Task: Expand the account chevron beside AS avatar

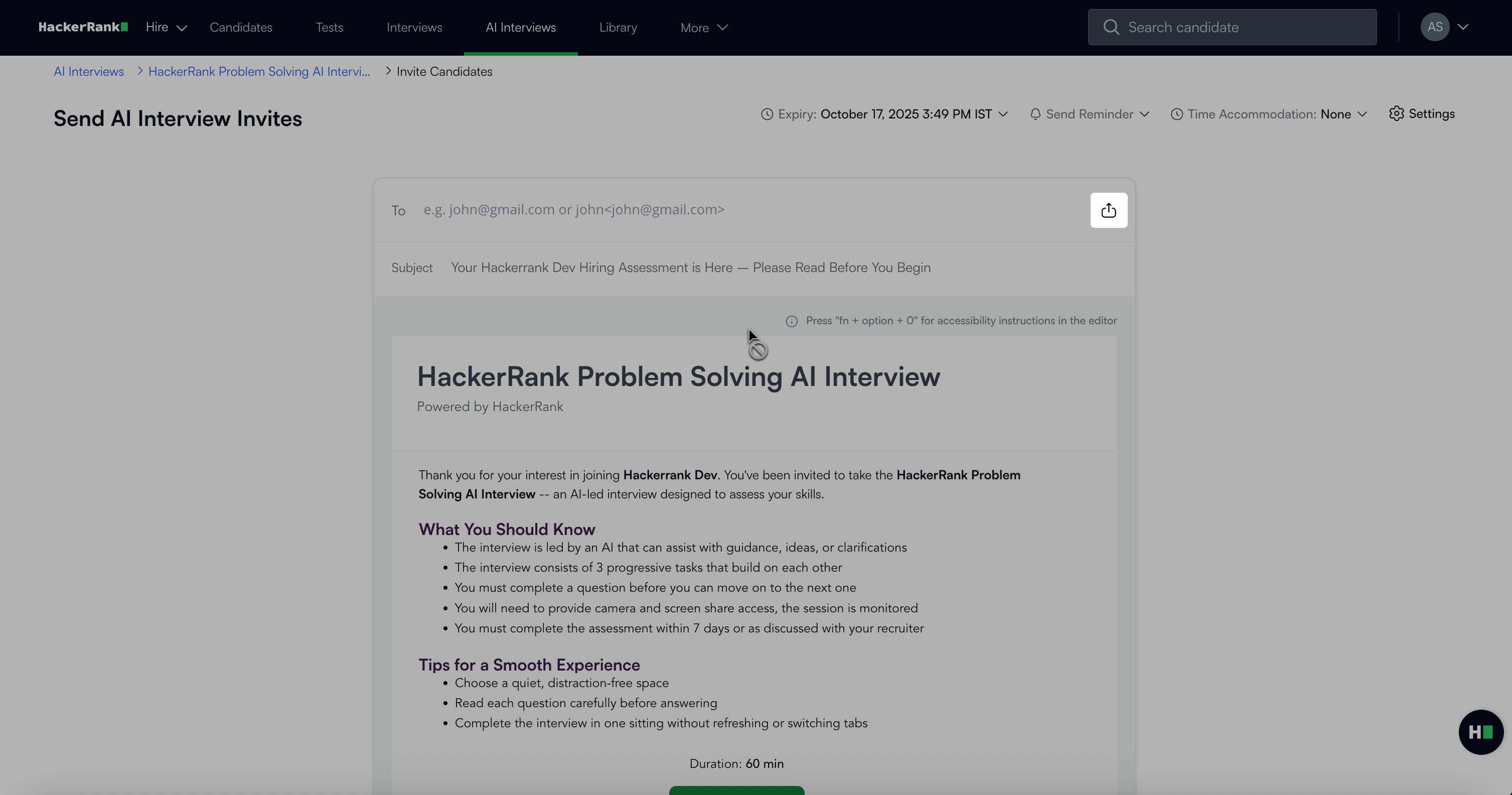Action: (x=1463, y=27)
